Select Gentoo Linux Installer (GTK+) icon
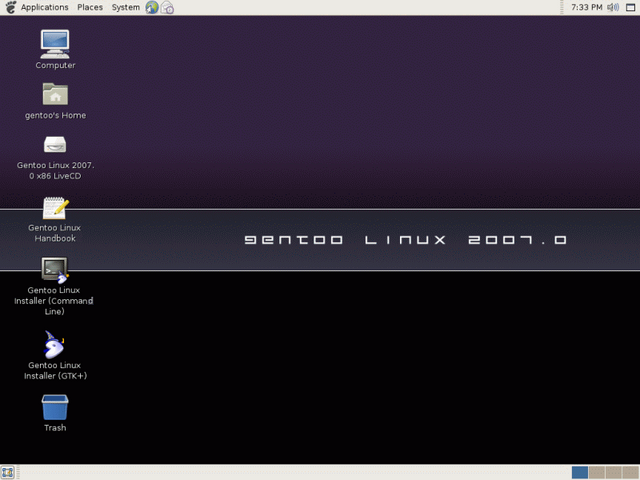This screenshot has height=480, width=640. pyautogui.click(x=54, y=344)
